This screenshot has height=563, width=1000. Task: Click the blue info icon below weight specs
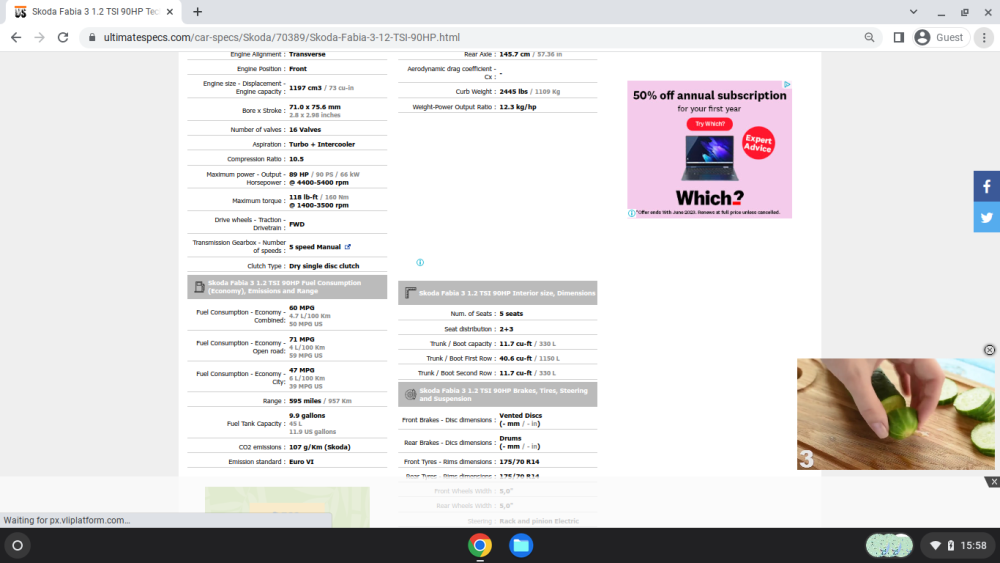coord(420,262)
